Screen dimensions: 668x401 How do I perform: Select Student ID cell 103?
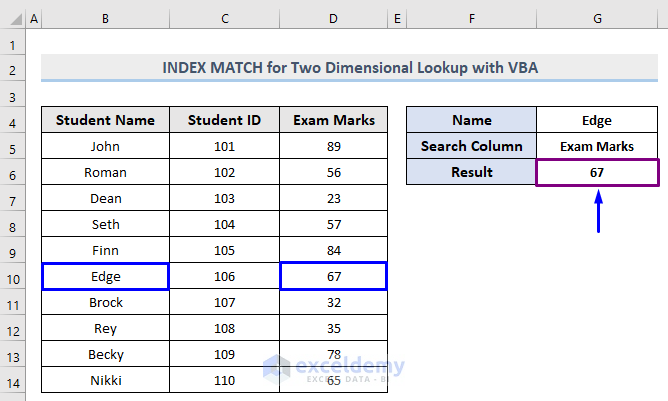point(225,198)
